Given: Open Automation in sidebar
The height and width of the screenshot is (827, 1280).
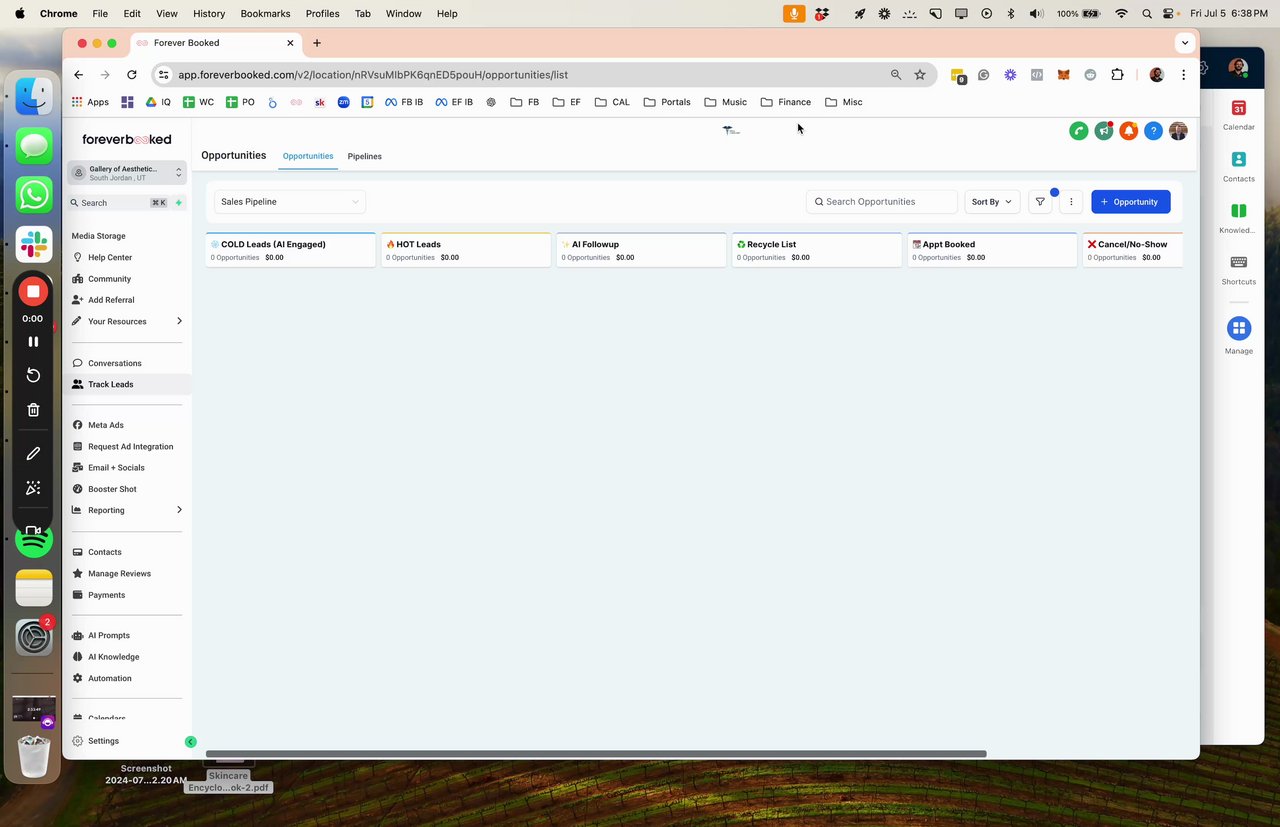Looking at the screenshot, I should (109, 678).
